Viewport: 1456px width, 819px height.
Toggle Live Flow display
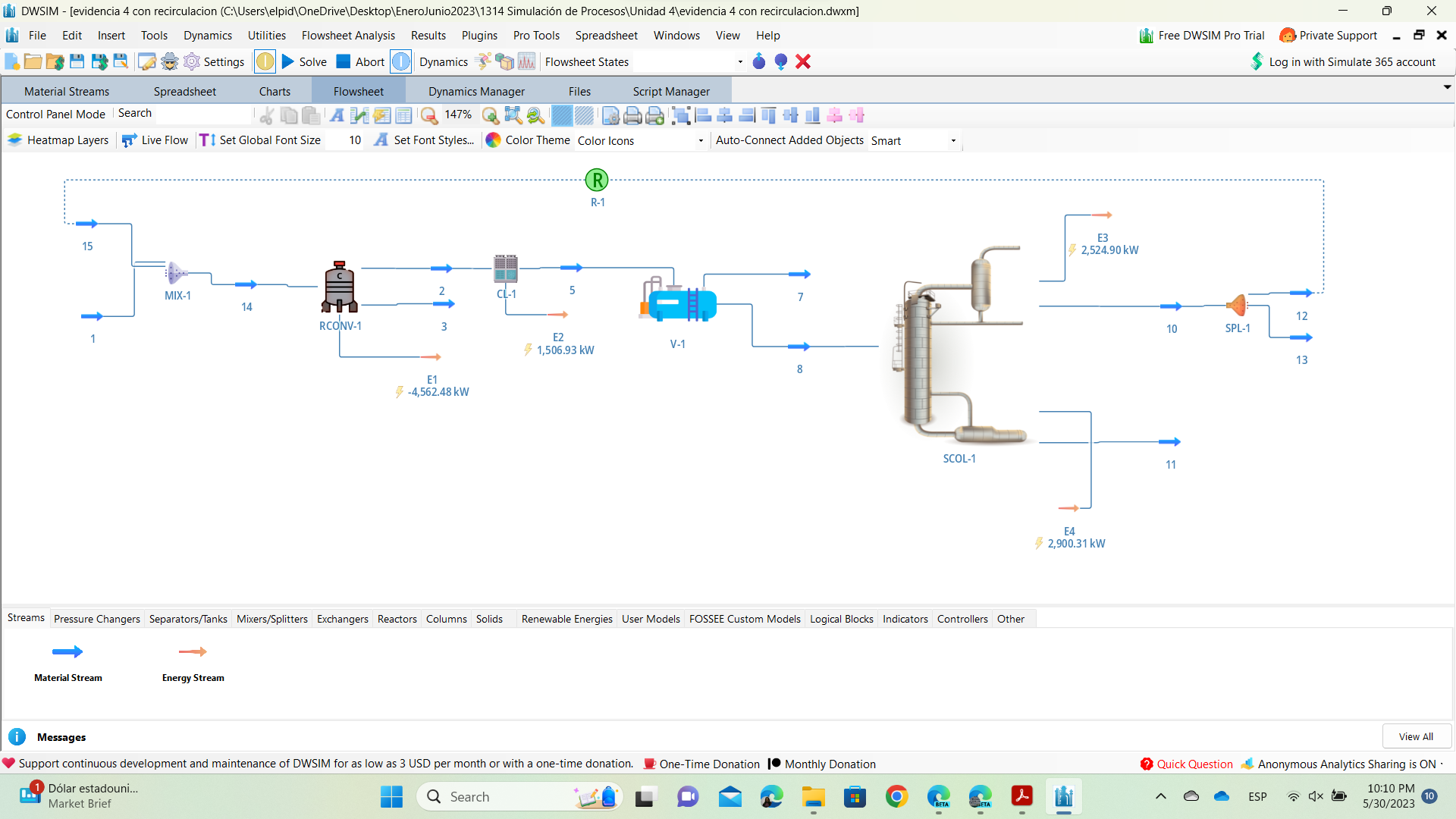coord(155,140)
